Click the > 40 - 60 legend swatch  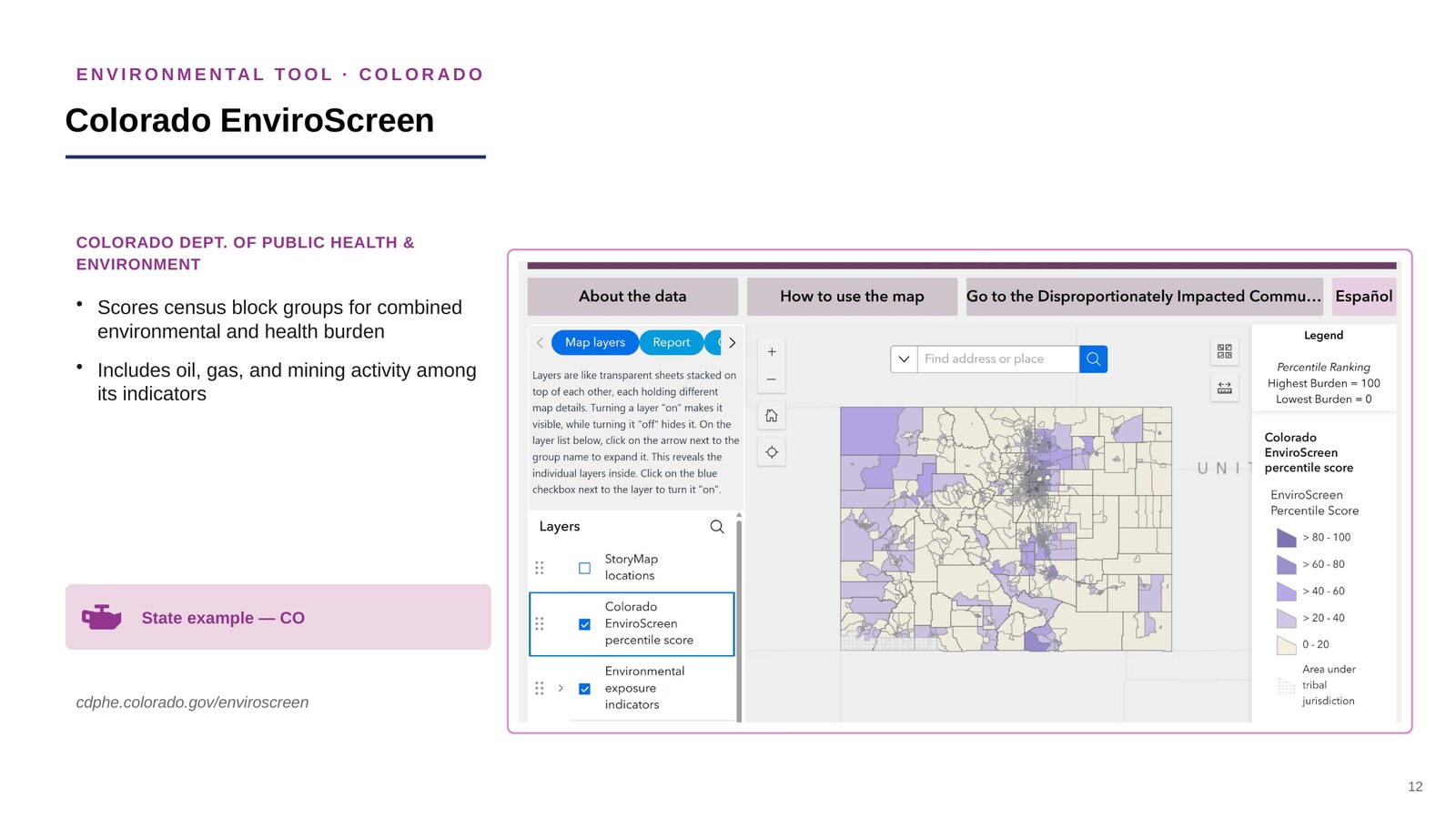click(x=1287, y=591)
